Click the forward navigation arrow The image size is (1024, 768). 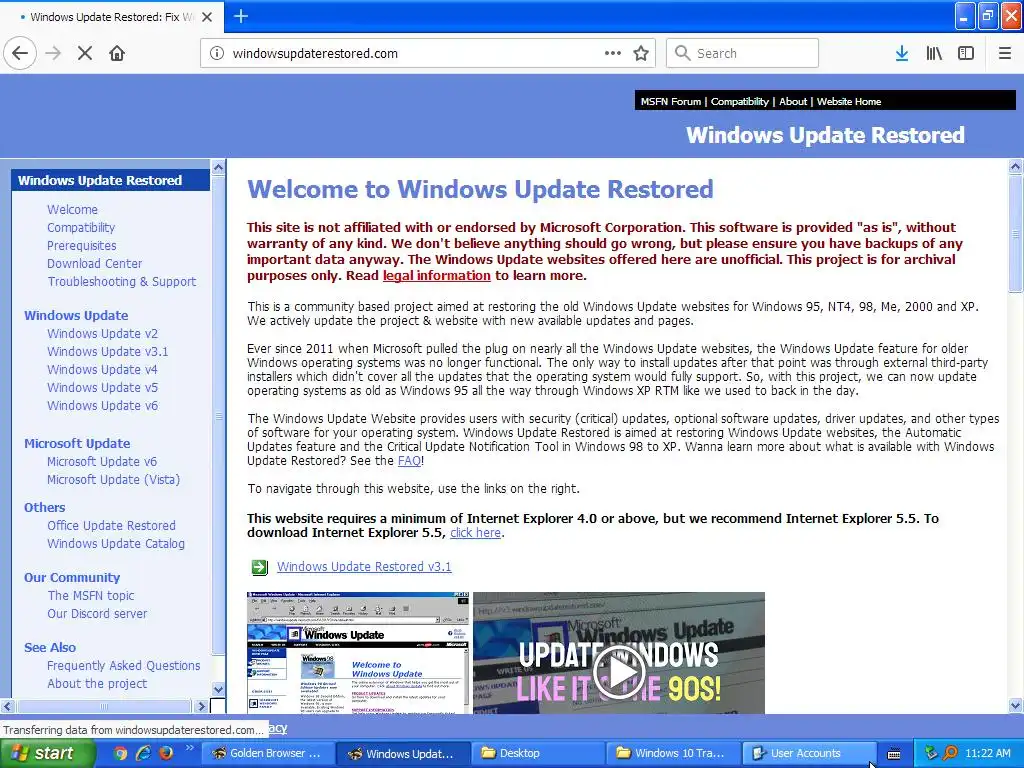pos(54,54)
